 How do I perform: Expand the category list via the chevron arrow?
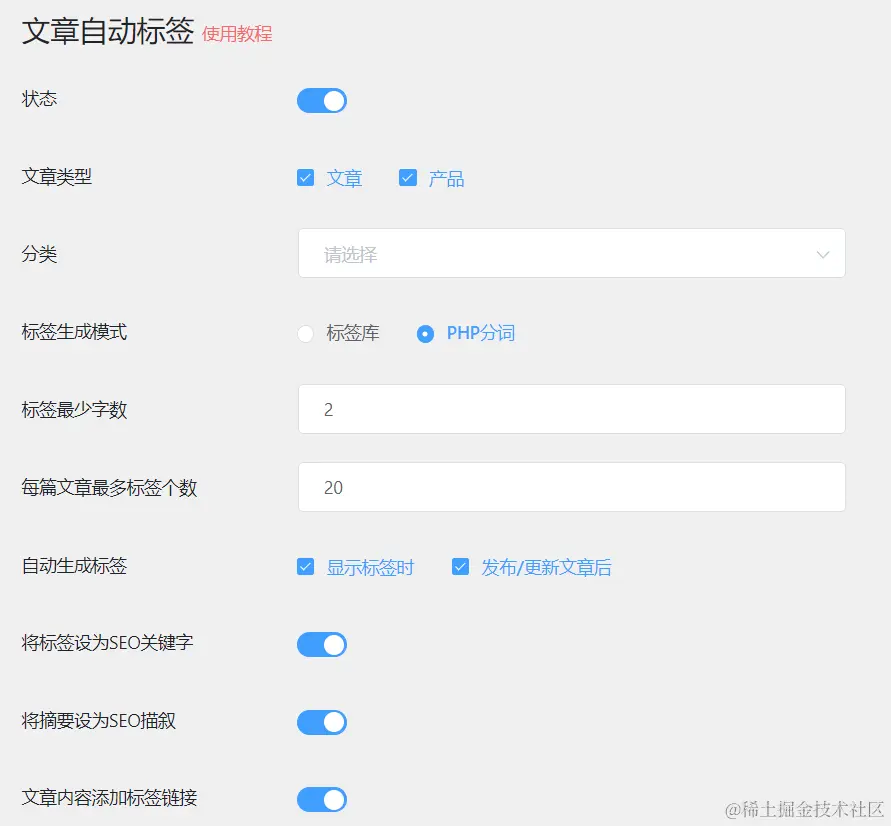coord(823,254)
